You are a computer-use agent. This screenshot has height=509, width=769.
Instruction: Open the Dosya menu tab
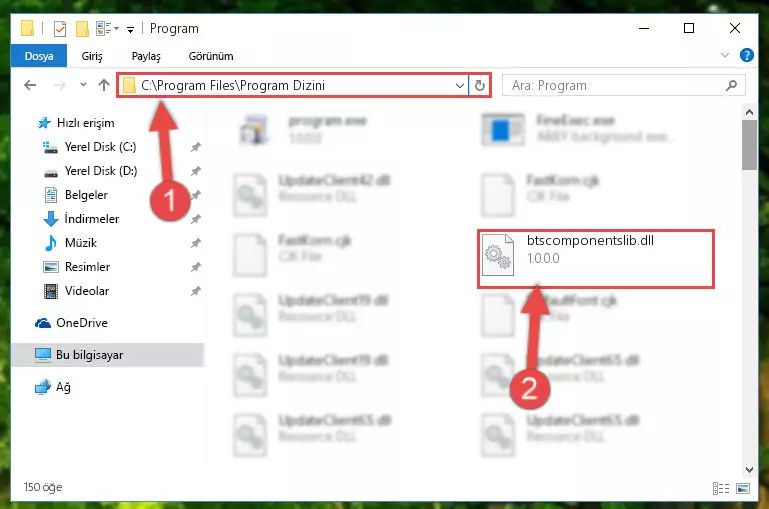[x=39, y=56]
